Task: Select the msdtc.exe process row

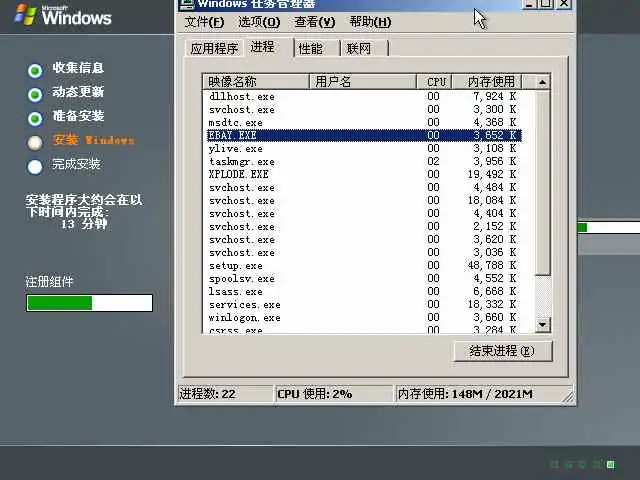Action: (364, 122)
